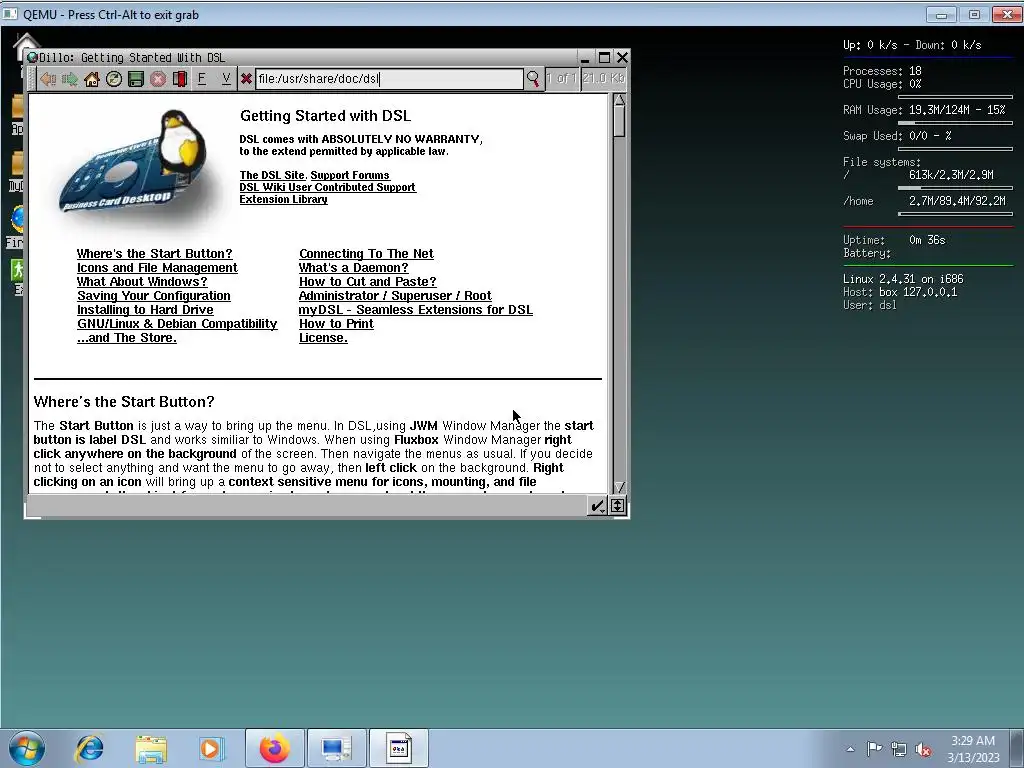
Task: Click the '21.0 Kb' page size indicator
Action: point(603,79)
